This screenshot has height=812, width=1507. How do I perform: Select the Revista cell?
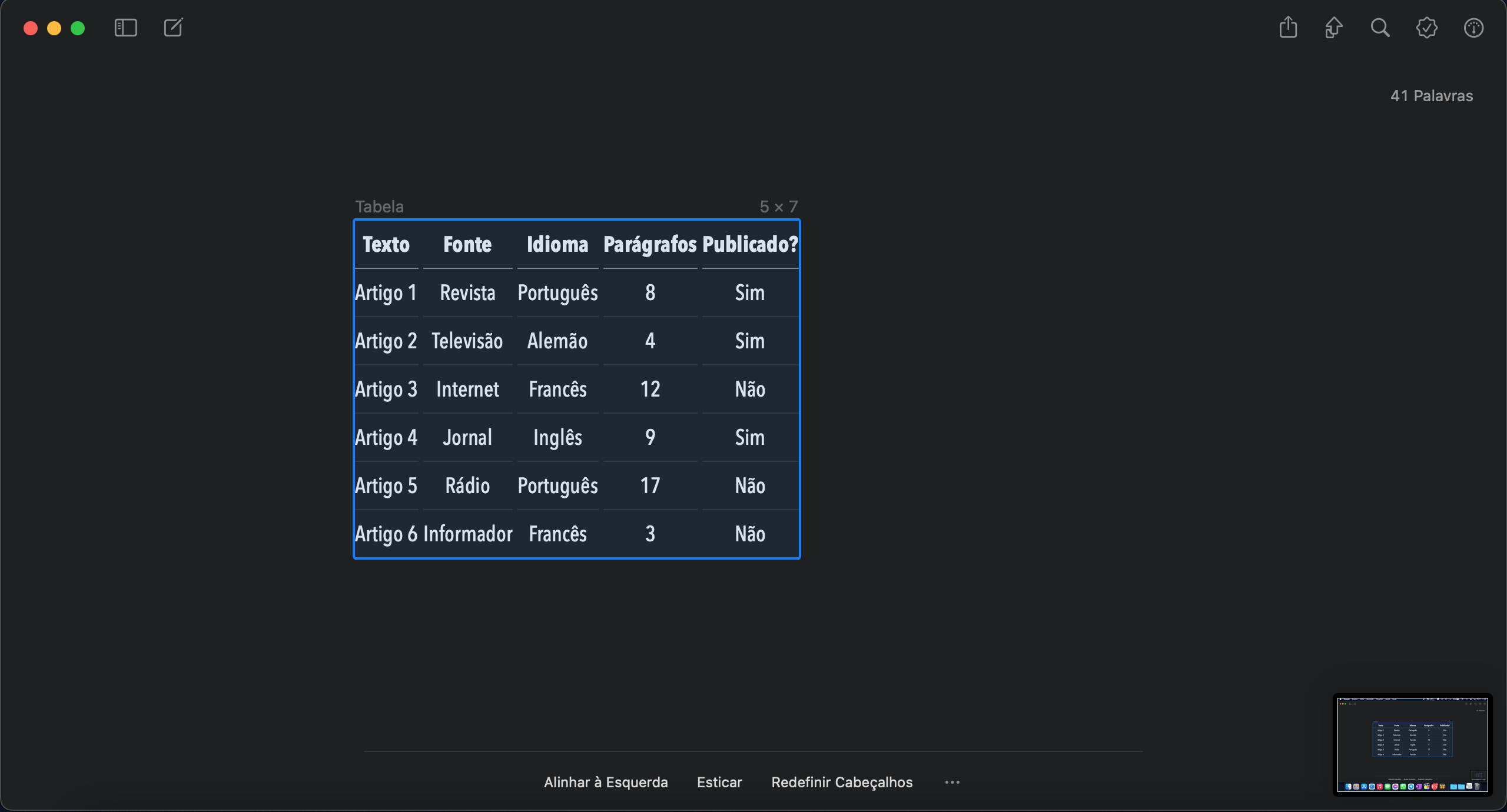[x=467, y=292]
